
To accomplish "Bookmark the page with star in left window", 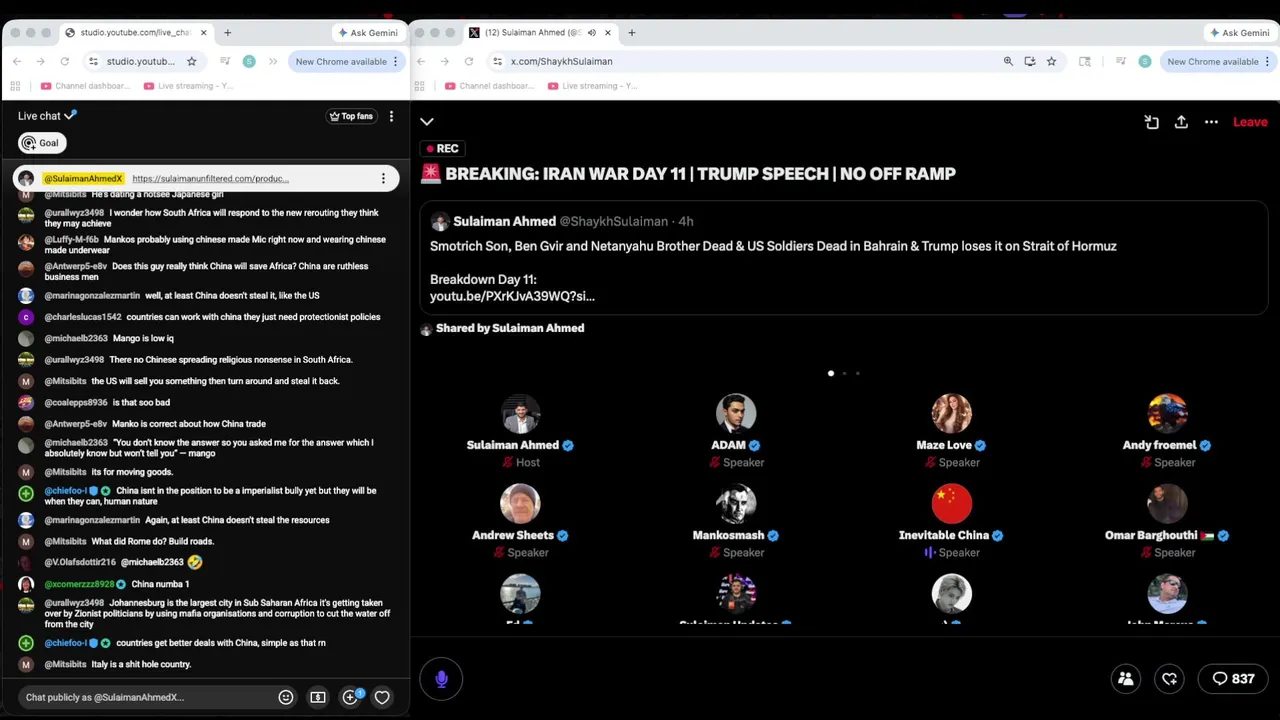I will [191, 62].
